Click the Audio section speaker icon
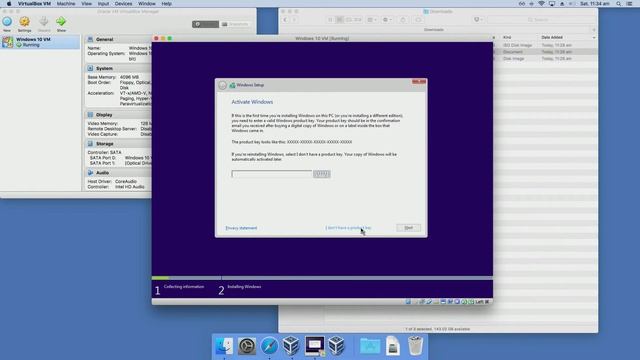Screen dimensions: 640x360 90,173
